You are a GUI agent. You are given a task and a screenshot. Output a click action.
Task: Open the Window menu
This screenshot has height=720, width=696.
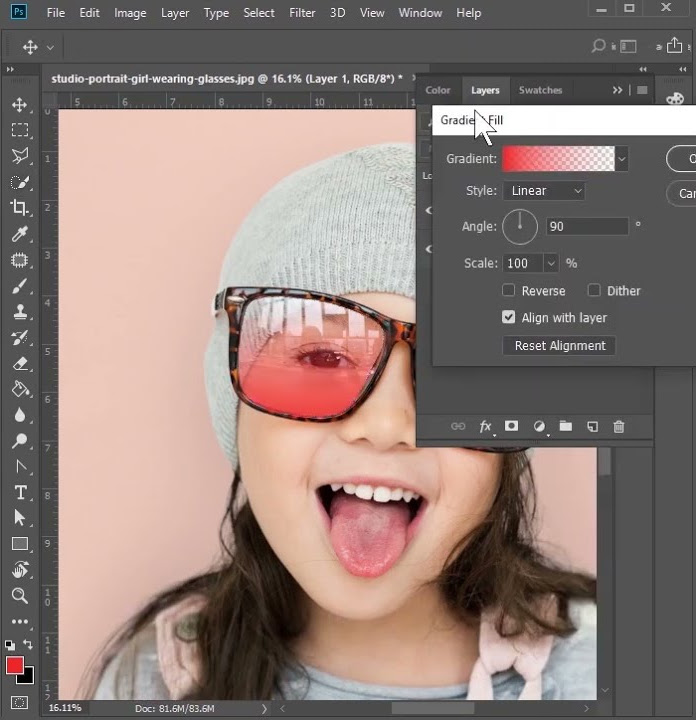pyautogui.click(x=420, y=13)
